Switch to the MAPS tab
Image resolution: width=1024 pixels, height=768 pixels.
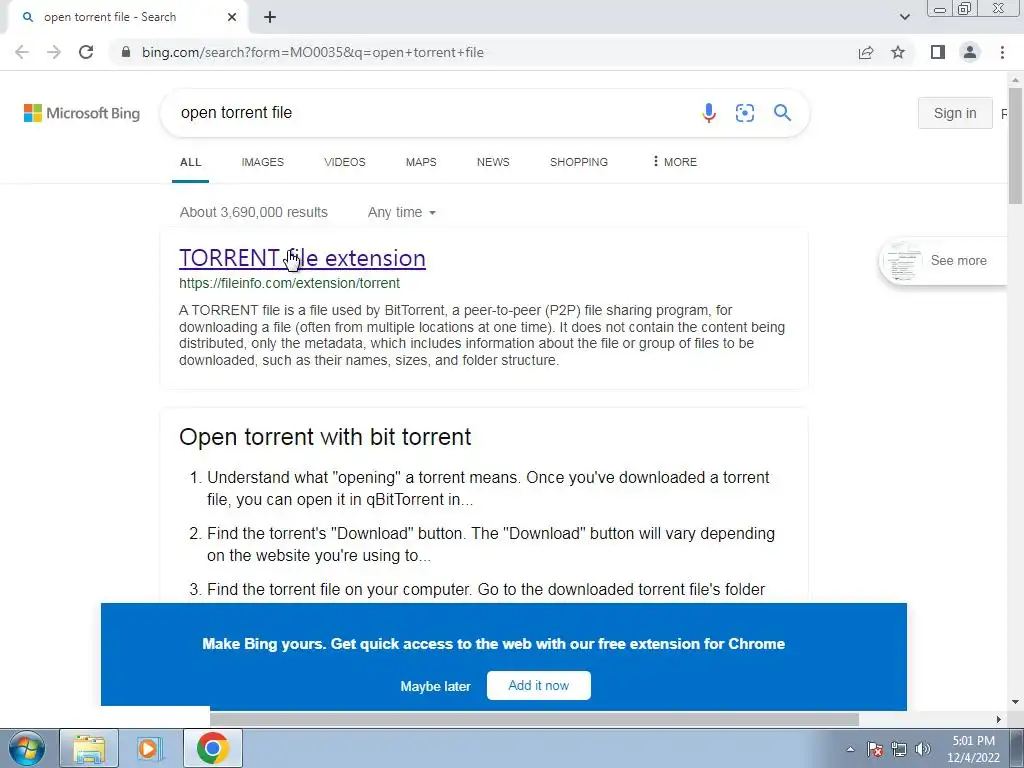pyautogui.click(x=421, y=162)
